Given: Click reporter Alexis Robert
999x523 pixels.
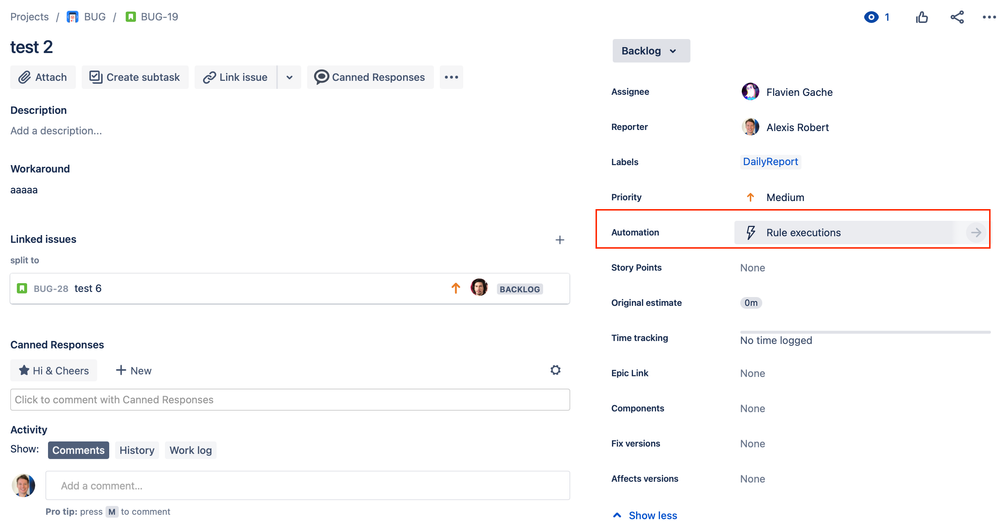Looking at the screenshot, I should click(x=797, y=127).
